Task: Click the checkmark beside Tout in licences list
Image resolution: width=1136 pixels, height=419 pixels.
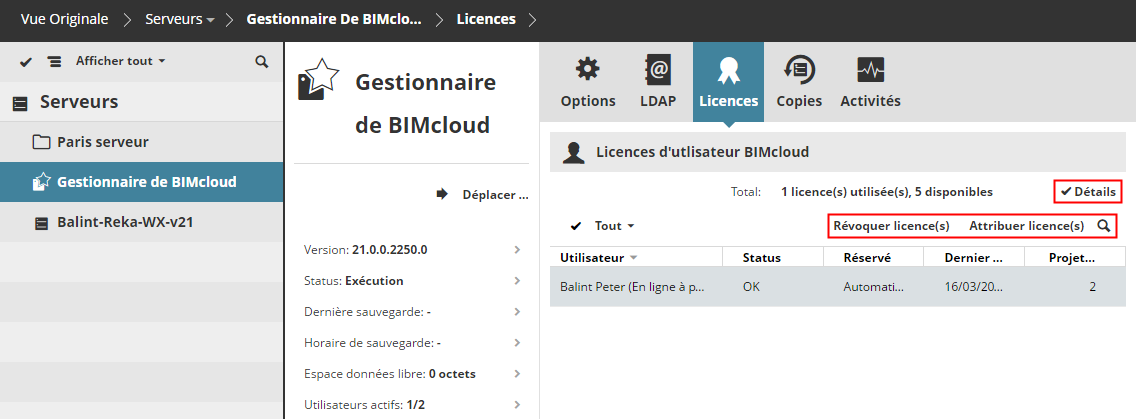Action: pos(576,226)
